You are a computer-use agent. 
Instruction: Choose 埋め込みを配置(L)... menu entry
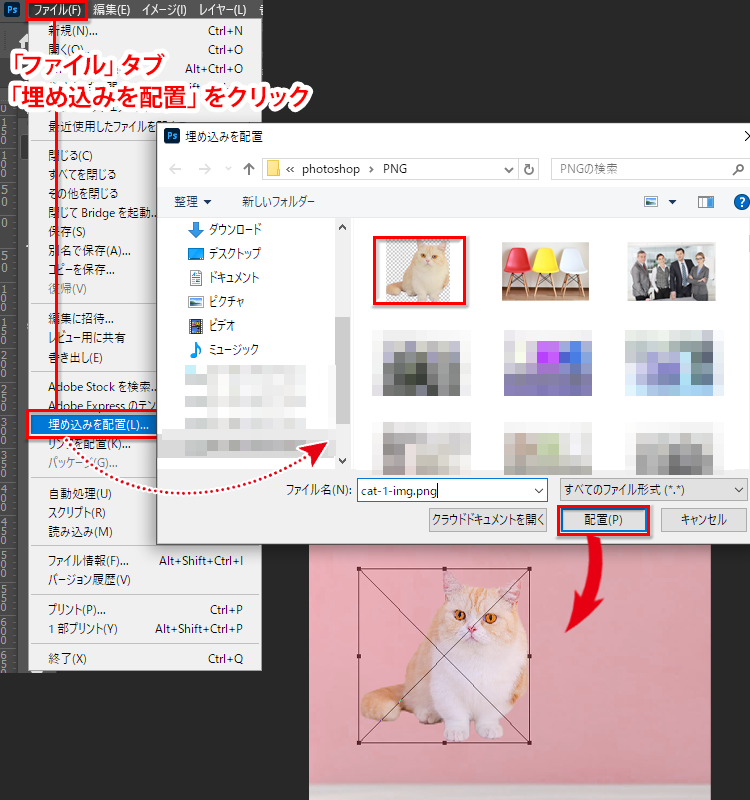93,424
